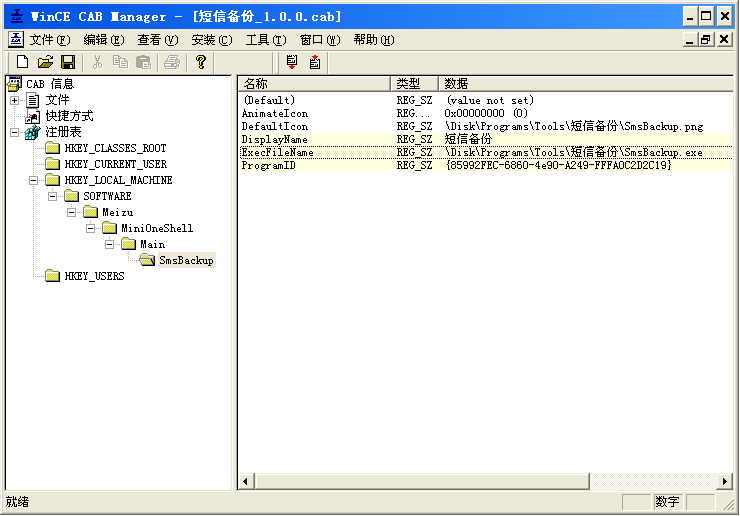Open the 工具(T) menu

pyautogui.click(x=266, y=40)
